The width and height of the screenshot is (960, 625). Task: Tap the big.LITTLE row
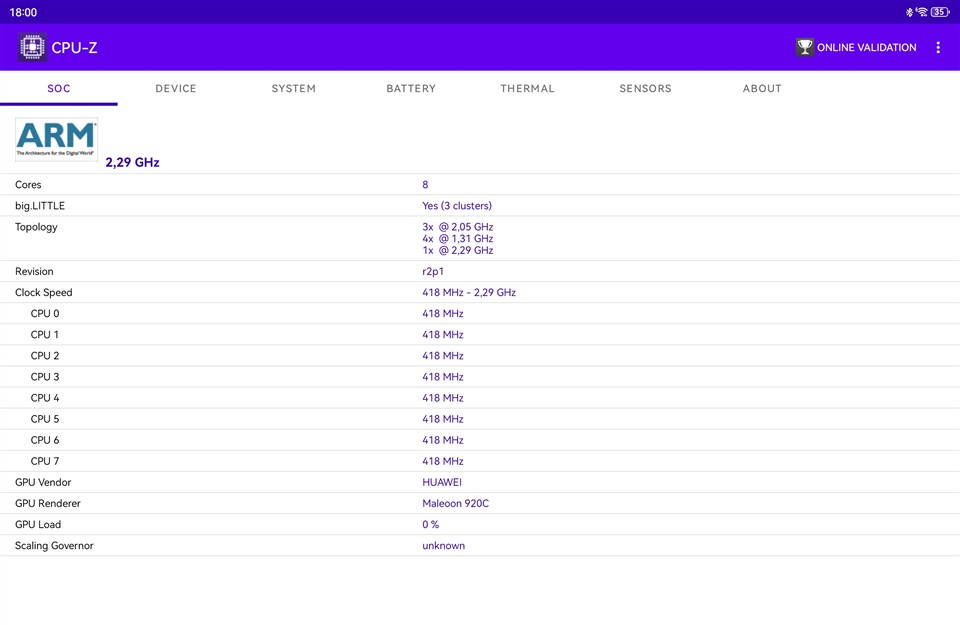(x=480, y=205)
